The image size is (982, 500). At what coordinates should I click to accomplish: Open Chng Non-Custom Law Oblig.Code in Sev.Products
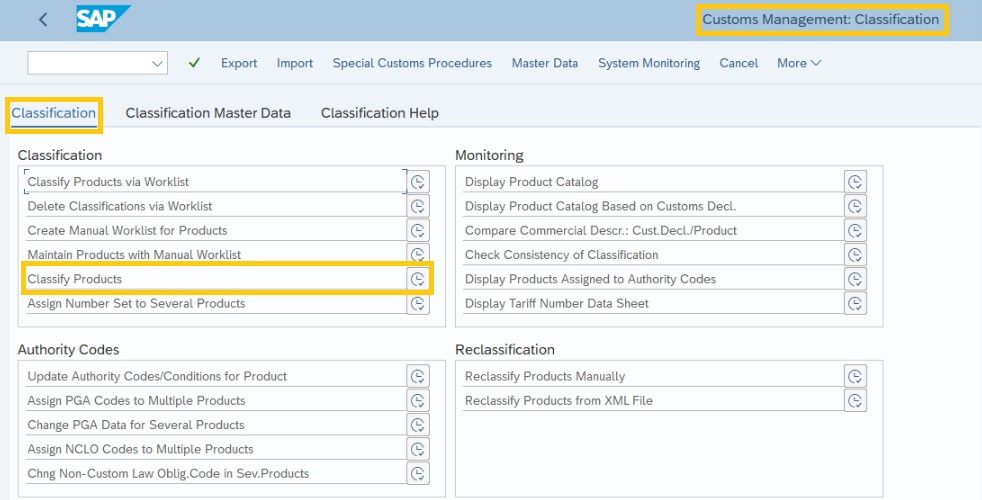point(215,473)
